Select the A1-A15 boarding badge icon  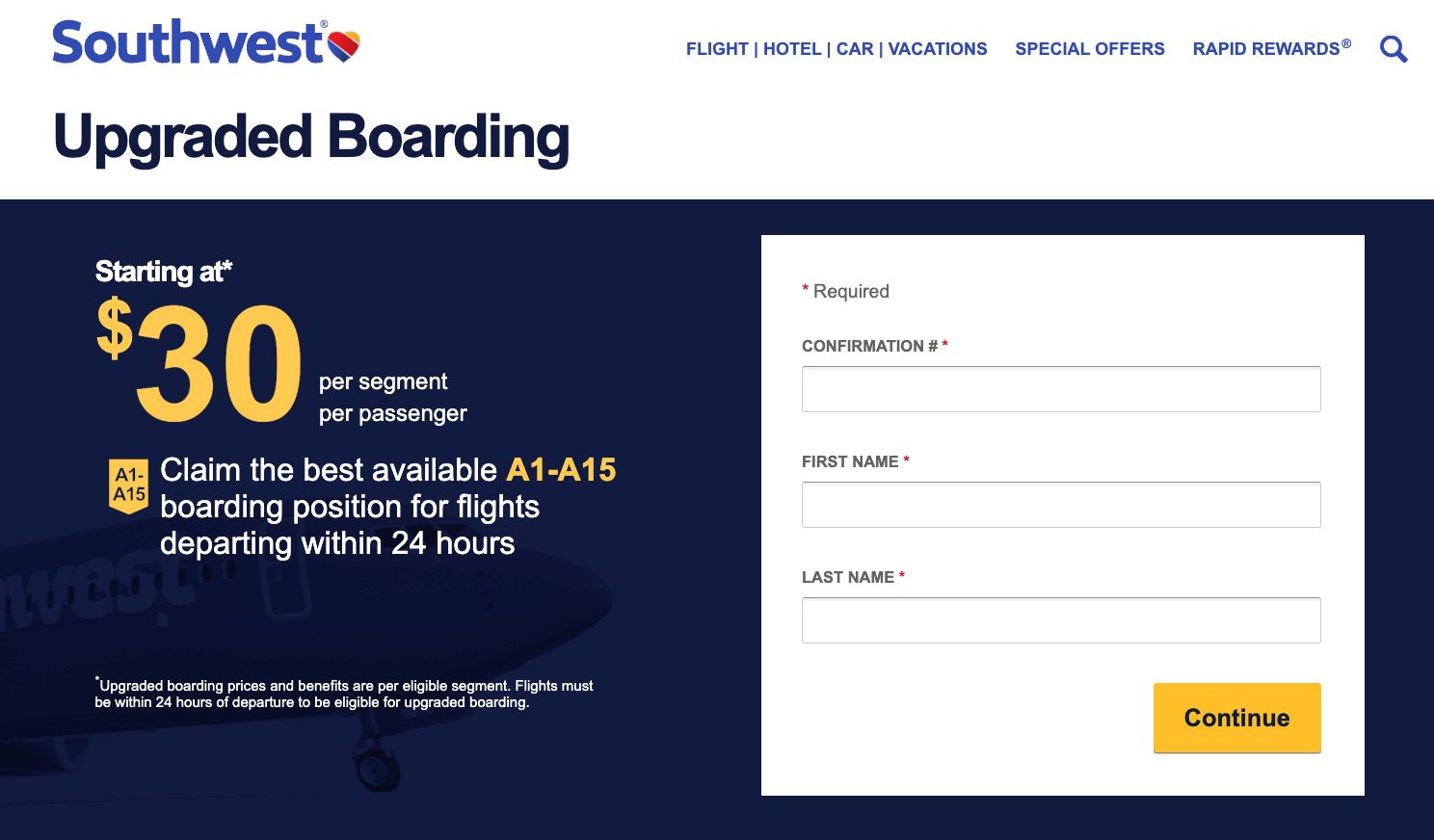127,486
